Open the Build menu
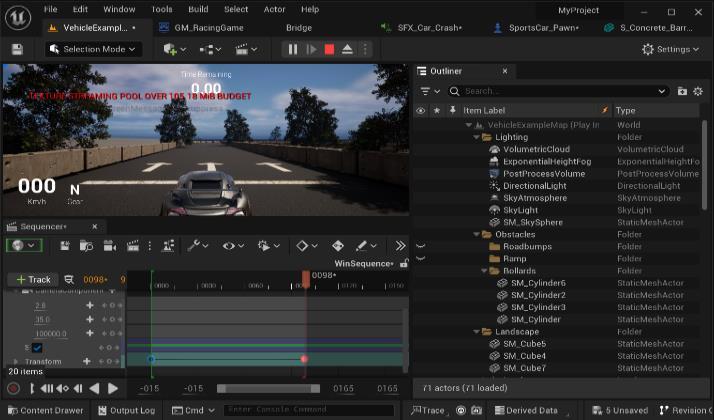This screenshot has width=714, height=420. pos(198,9)
